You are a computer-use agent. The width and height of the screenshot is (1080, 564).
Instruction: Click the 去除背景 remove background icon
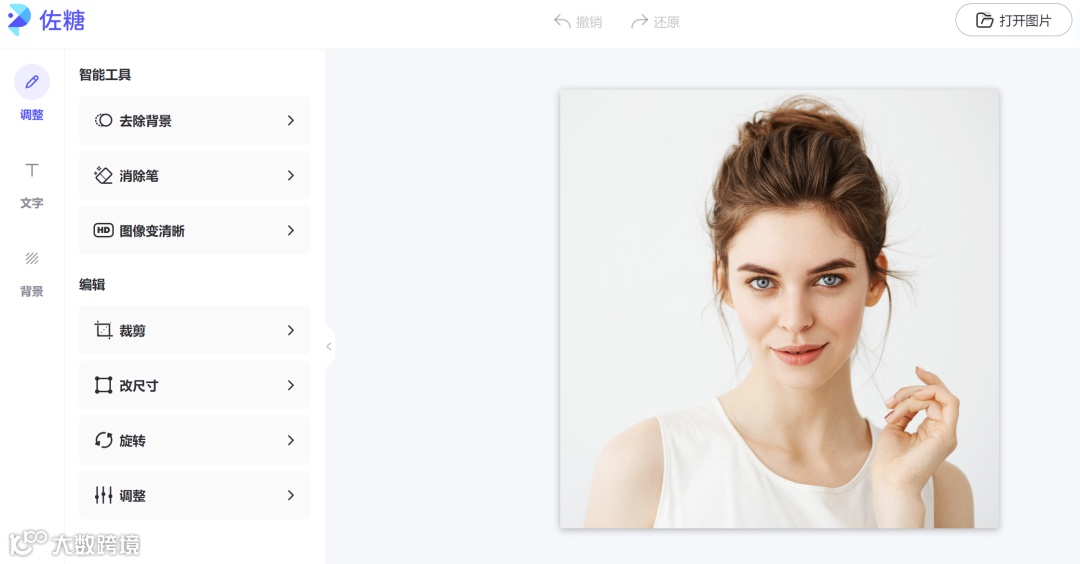click(x=103, y=121)
